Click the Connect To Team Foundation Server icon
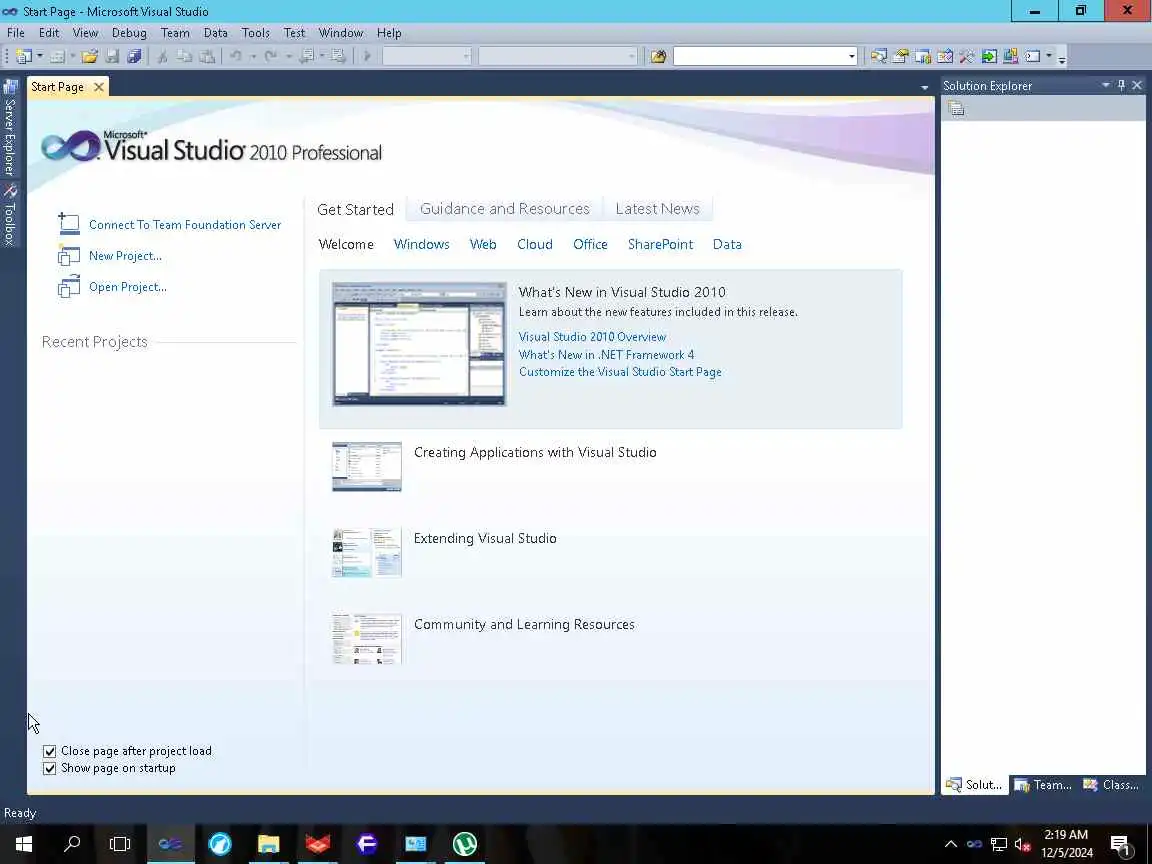Viewport: 1152px width, 864px height. (68, 223)
